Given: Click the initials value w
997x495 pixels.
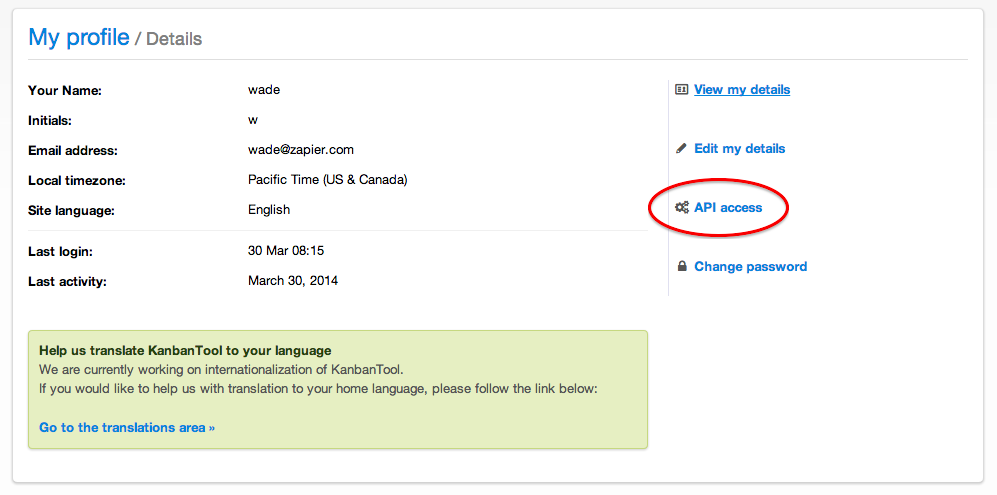Looking at the screenshot, I should click(253, 120).
